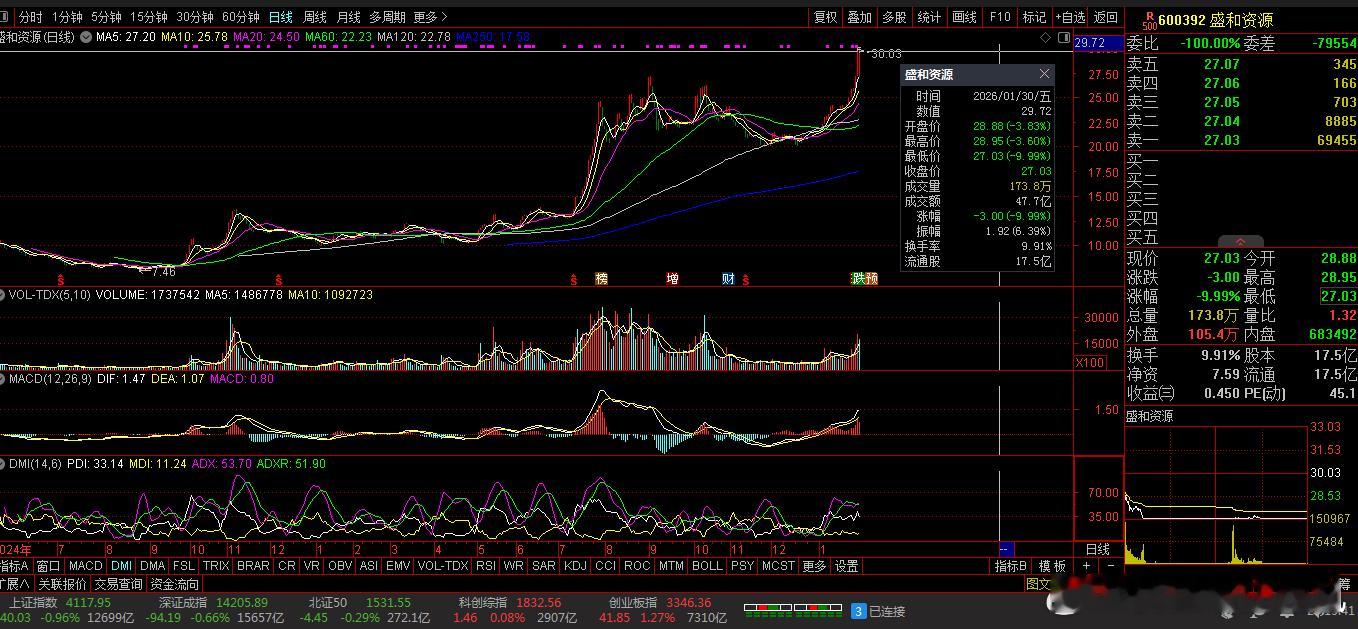Open the MA settings round dropdown icon

click(x=86, y=37)
